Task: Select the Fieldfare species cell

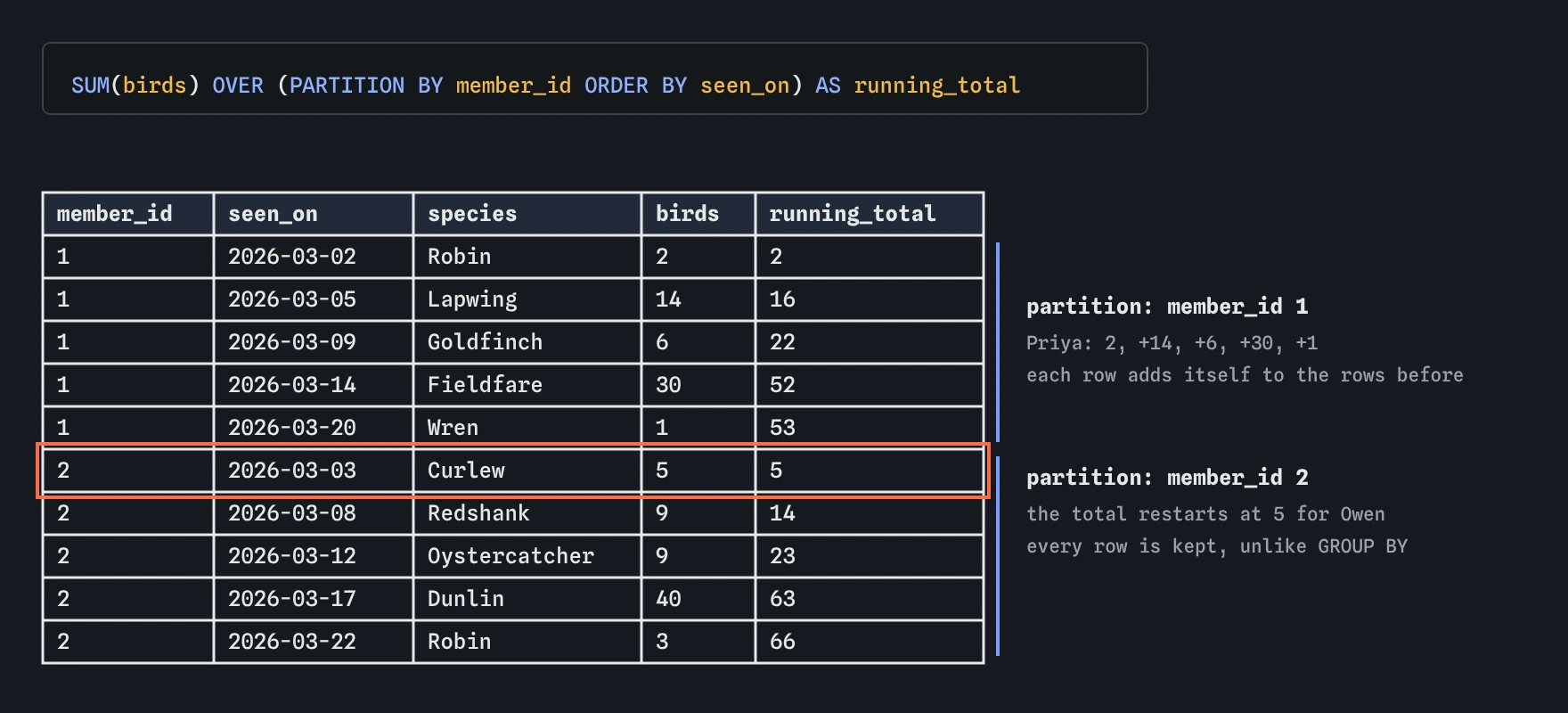Action: pyautogui.click(x=527, y=385)
